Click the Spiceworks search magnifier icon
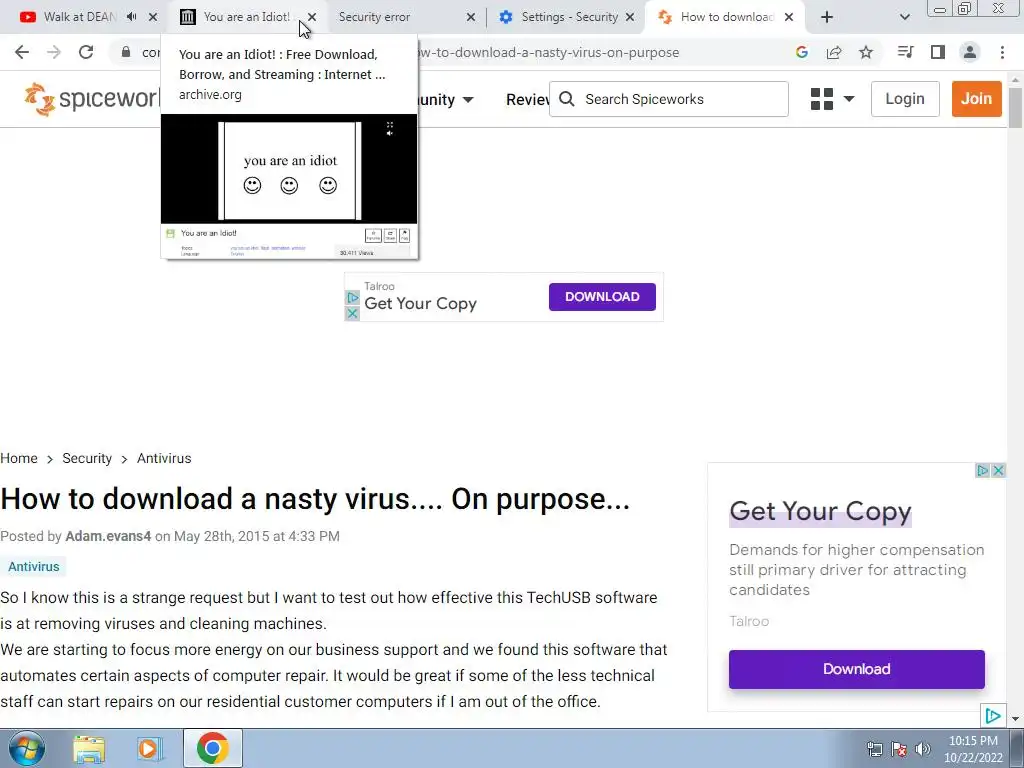 pyautogui.click(x=567, y=99)
